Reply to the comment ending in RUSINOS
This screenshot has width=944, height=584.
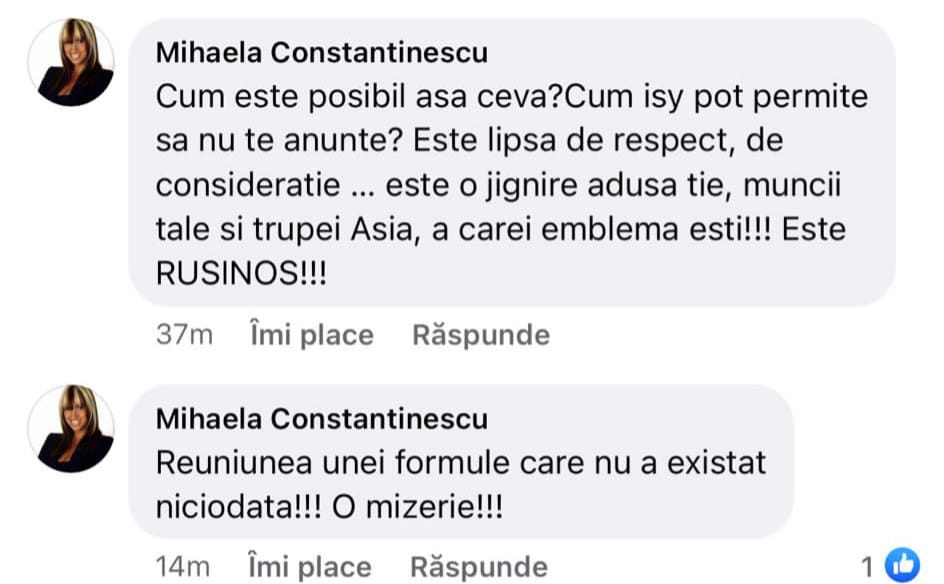481,335
